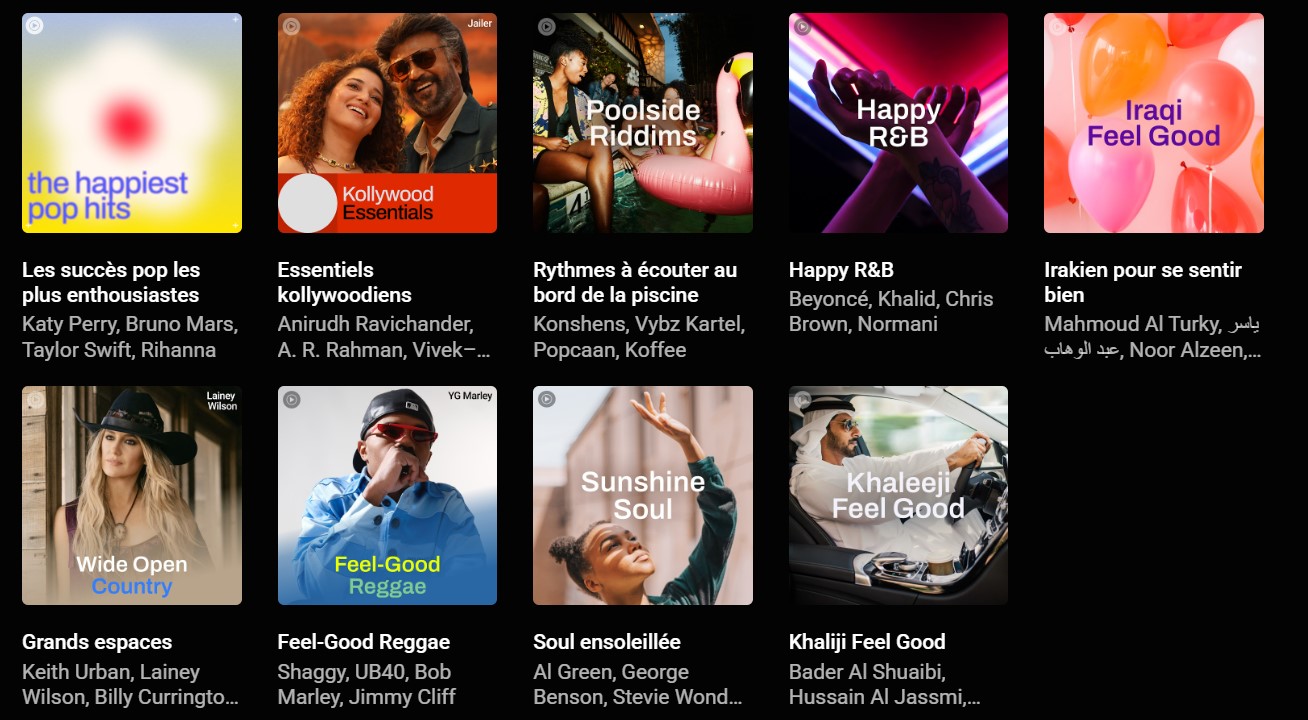
Task: Click play badge on Happy R&B cover
Action: pyautogui.click(x=802, y=26)
